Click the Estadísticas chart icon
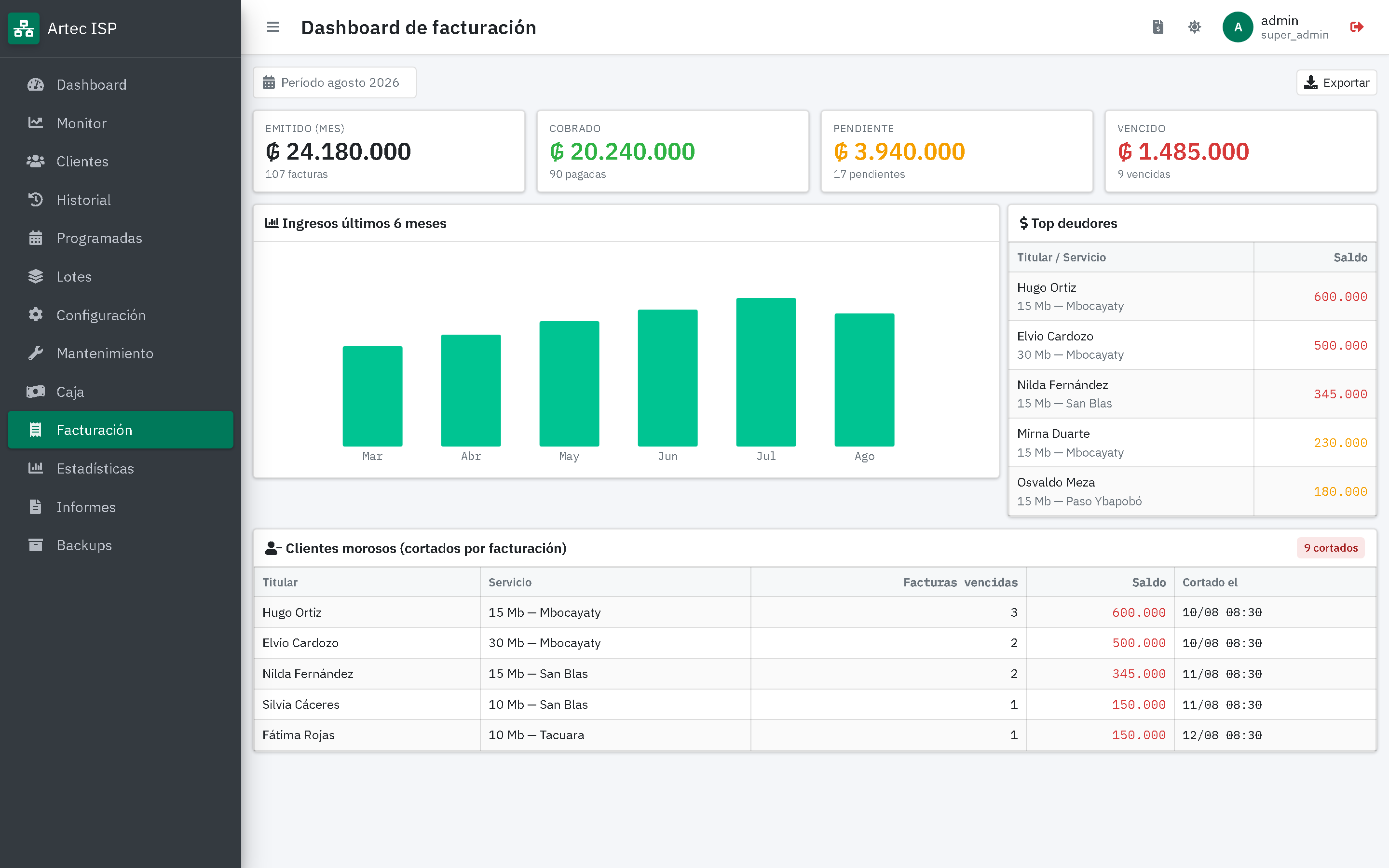The height and width of the screenshot is (868, 1389). (x=36, y=468)
